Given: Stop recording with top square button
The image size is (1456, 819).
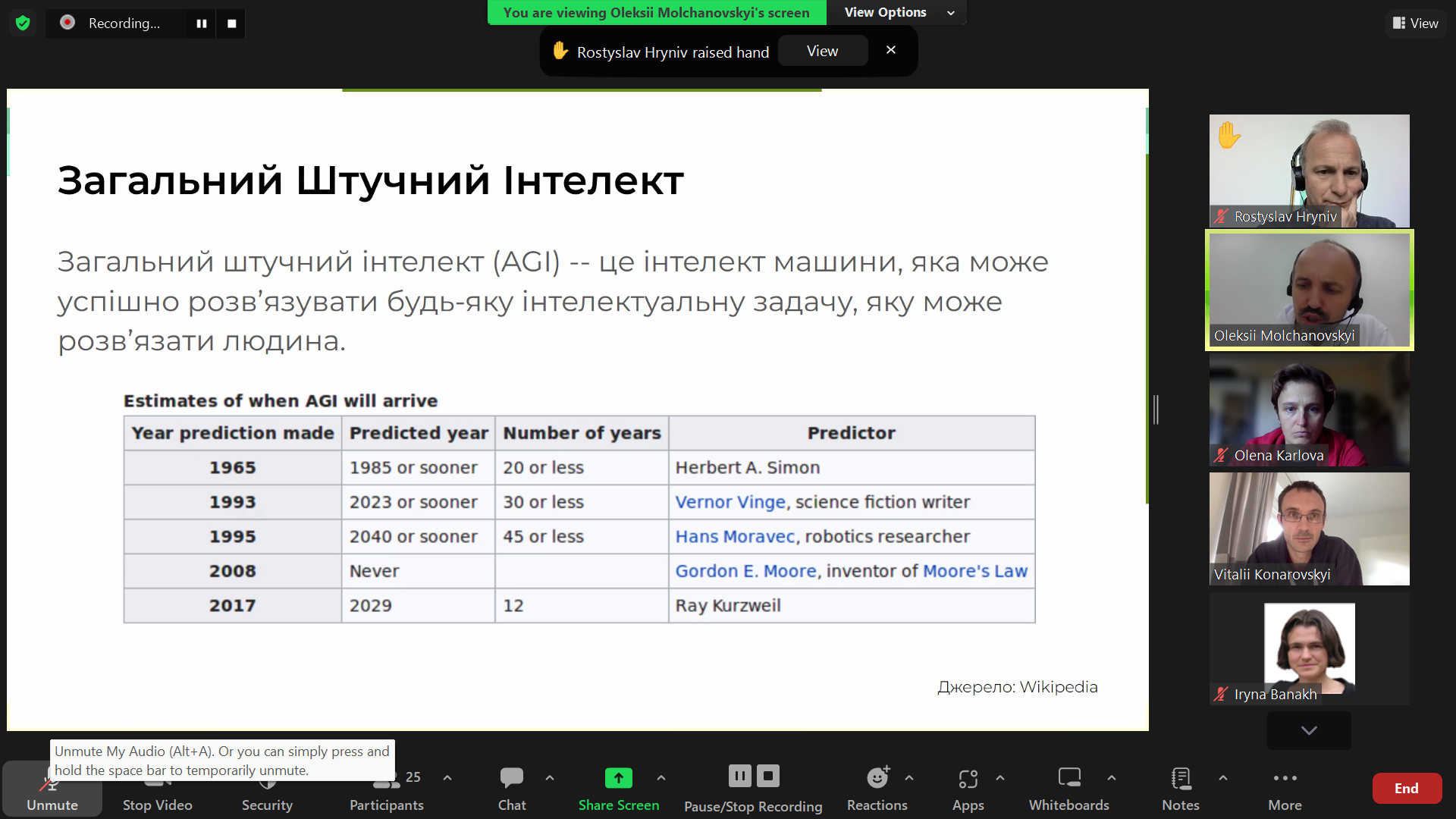Looking at the screenshot, I should pyautogui.click(x=231, y=24).
